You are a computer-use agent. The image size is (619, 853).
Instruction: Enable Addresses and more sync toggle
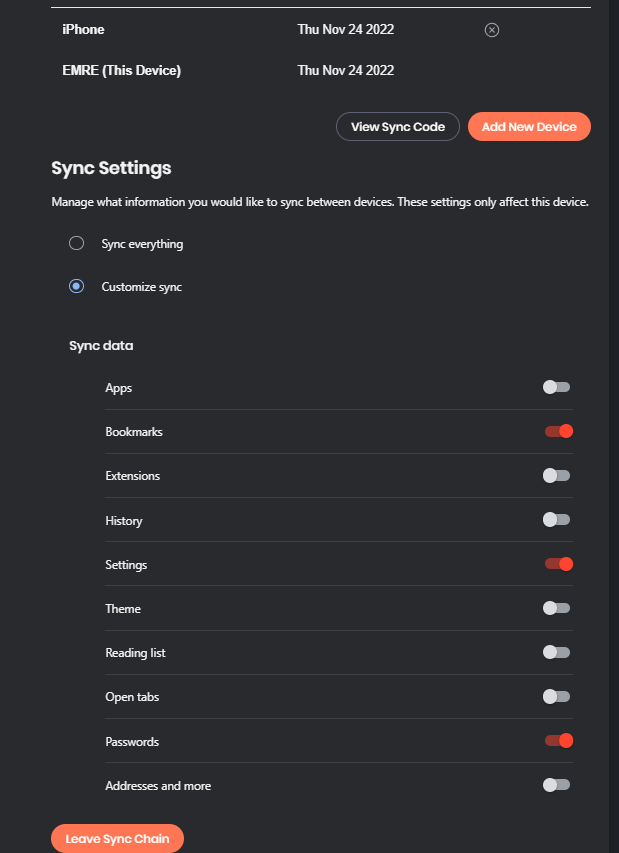(x=557, y=785)
